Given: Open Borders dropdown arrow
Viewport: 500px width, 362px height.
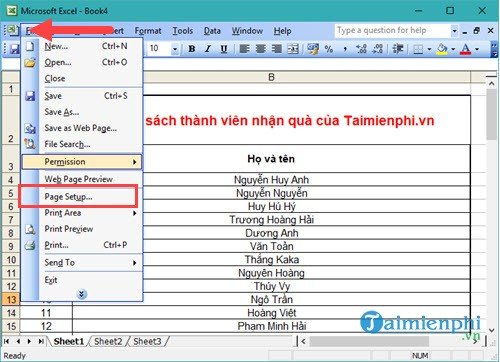Looking at the screenshot, I should tap(429, 49).
